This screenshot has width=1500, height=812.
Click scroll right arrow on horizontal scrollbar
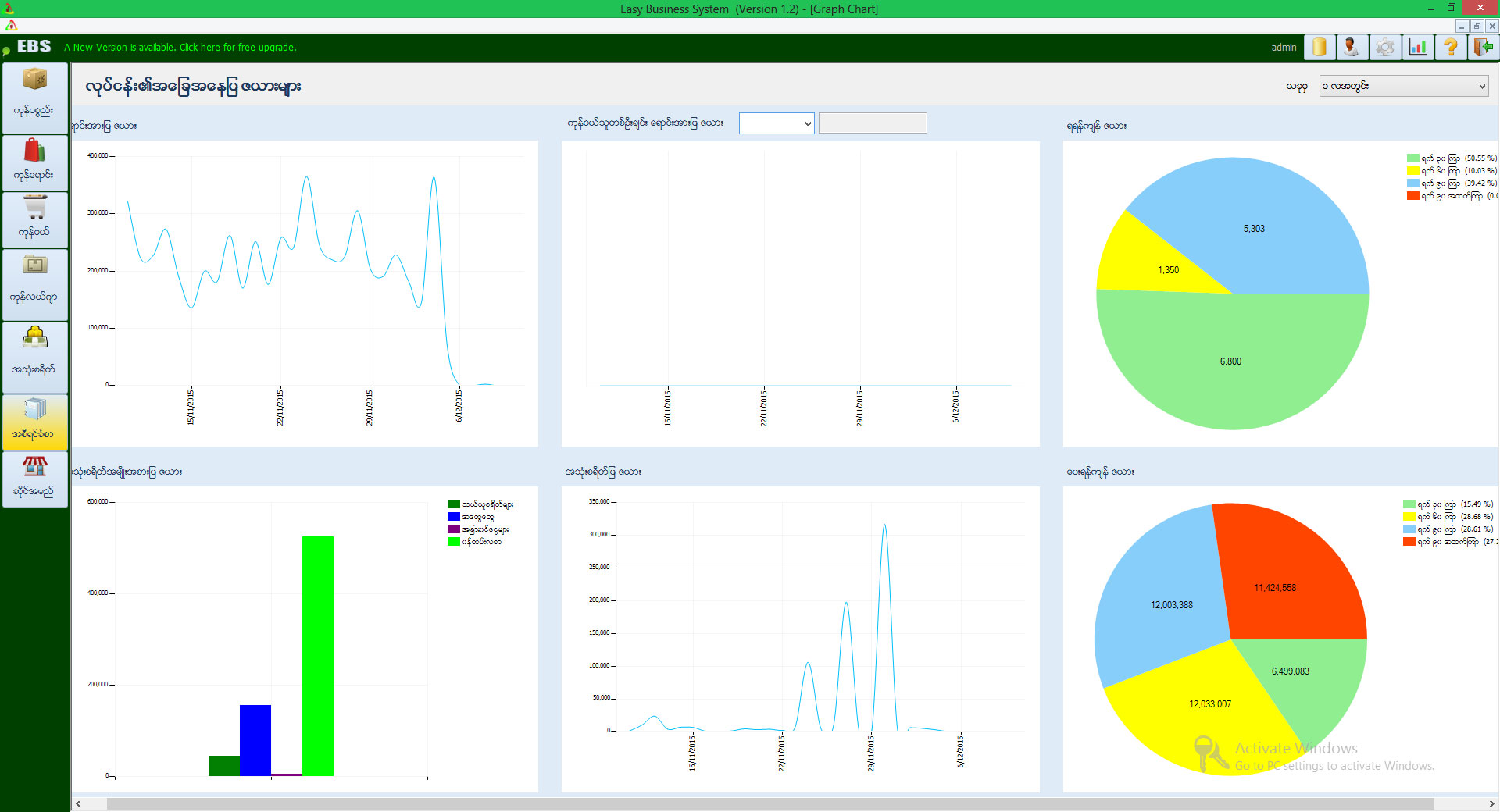point(1492,803)
